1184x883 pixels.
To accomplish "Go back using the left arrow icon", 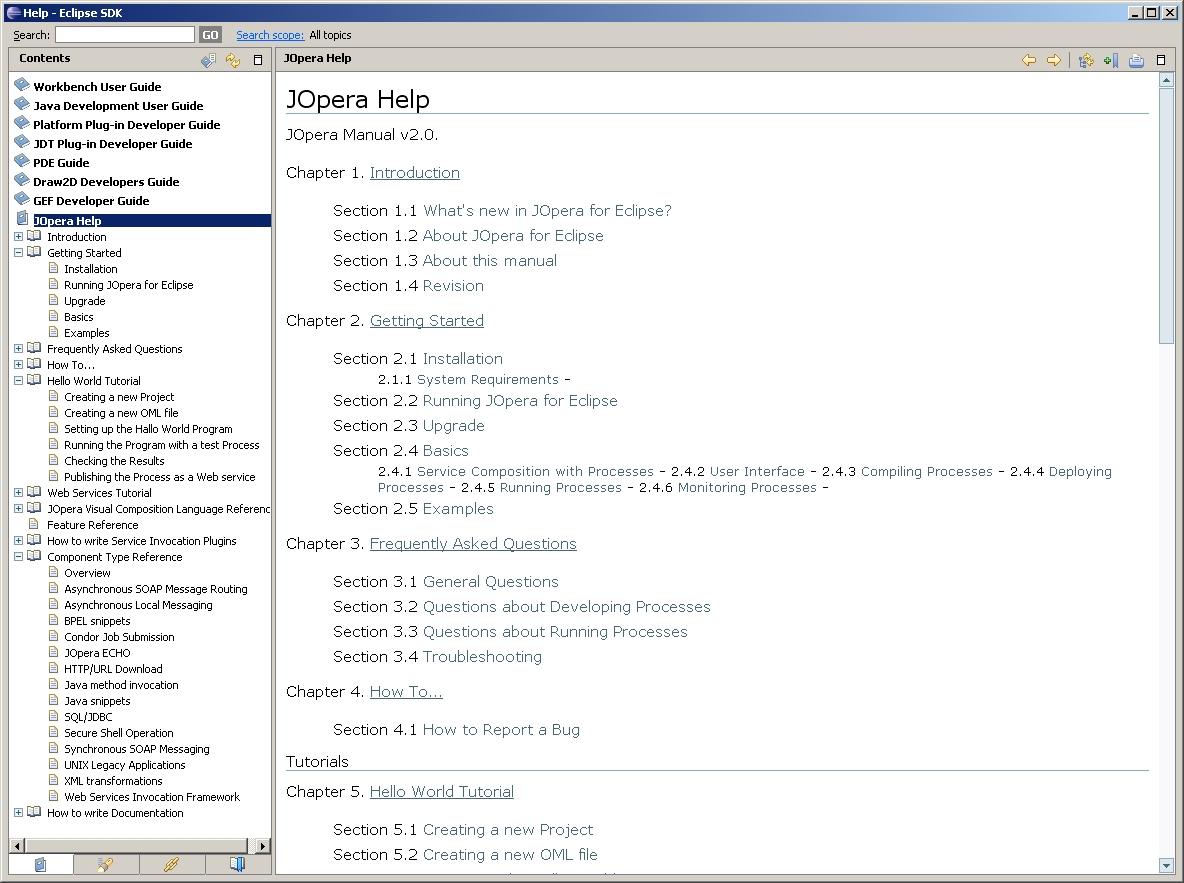I will click(1028, 60).
